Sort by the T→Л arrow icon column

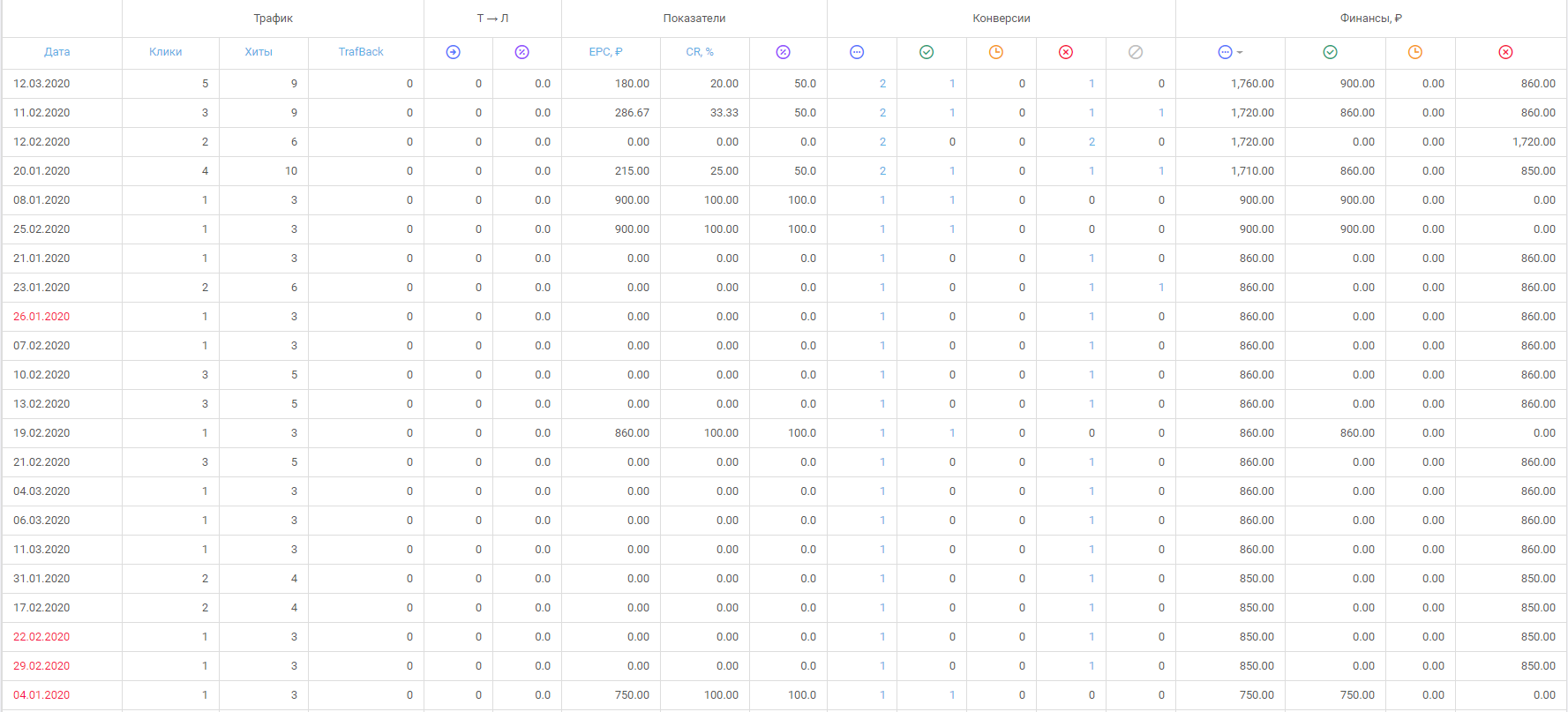tap(454, 52)
